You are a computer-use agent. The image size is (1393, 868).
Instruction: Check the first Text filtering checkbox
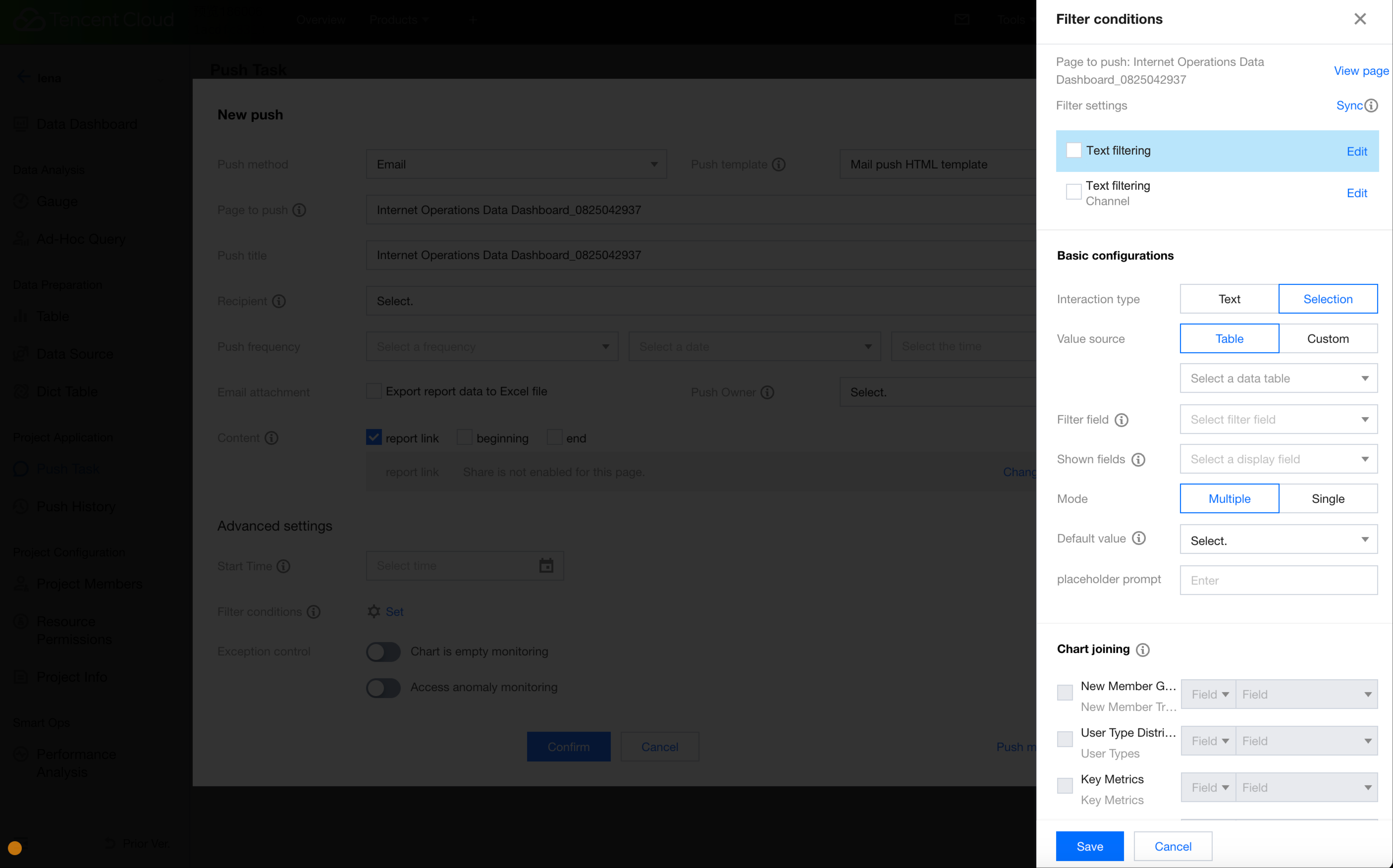click(x=1073, y=151)
